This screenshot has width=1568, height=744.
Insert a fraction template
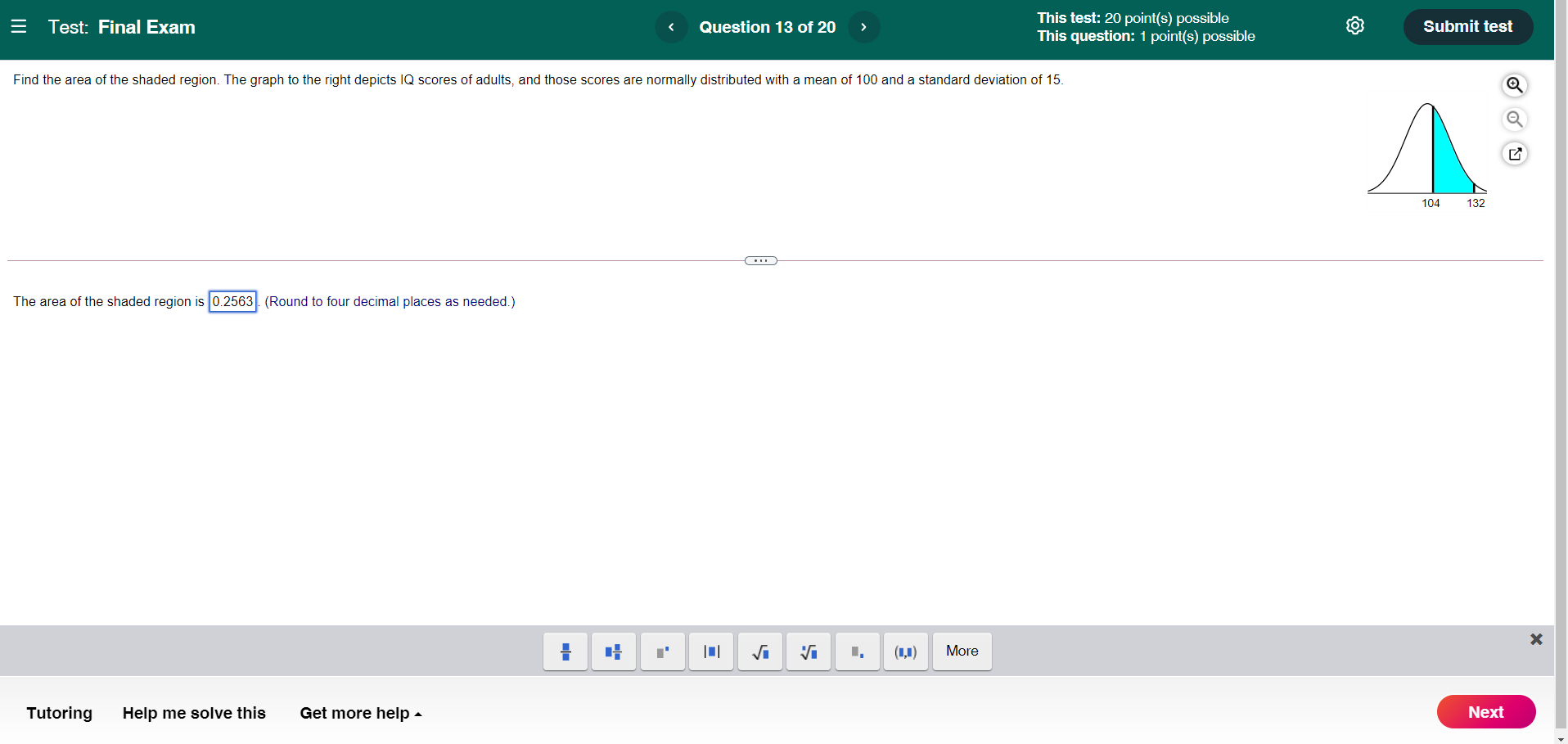[565, 651]
